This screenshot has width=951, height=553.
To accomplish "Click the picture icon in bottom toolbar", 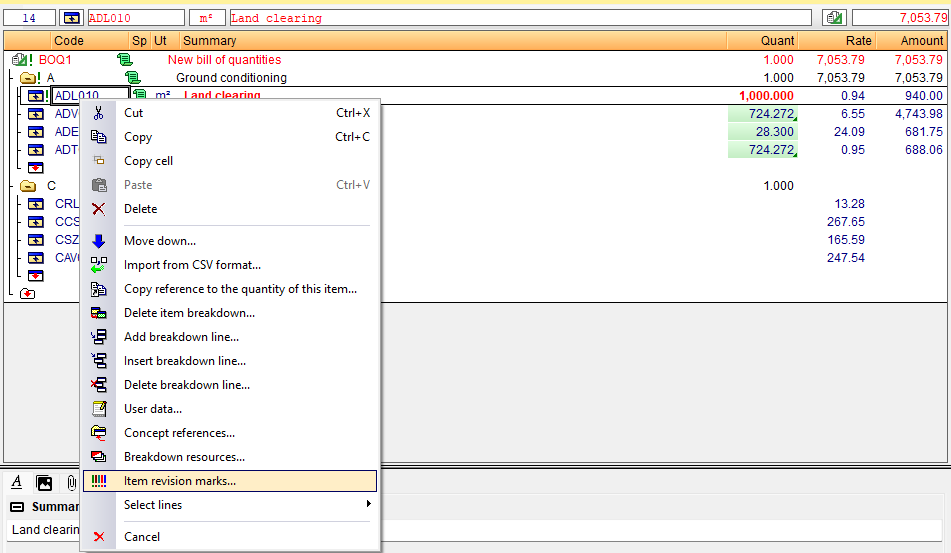I will coord(44,483).
